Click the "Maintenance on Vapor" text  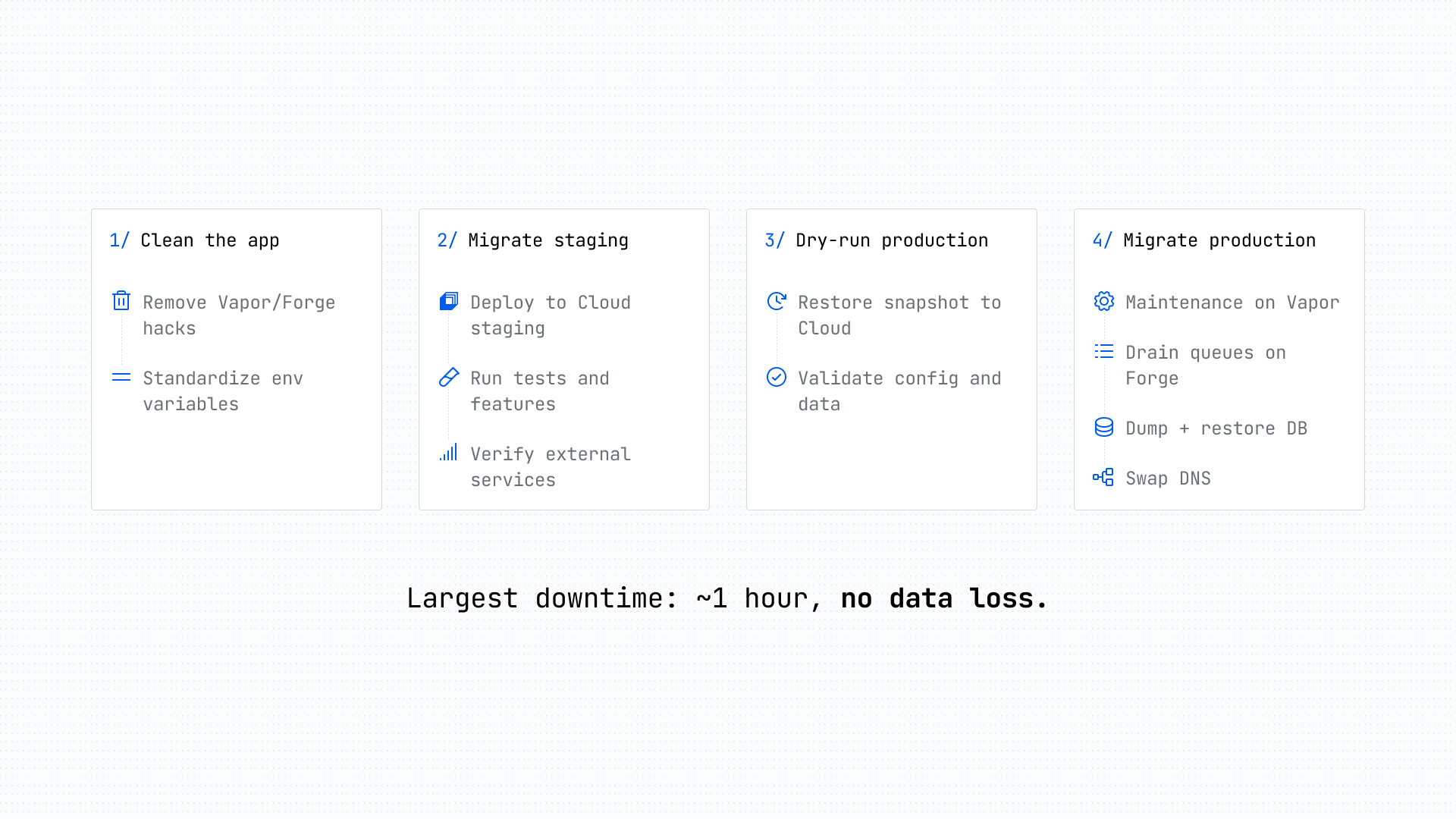[1232, 303]
